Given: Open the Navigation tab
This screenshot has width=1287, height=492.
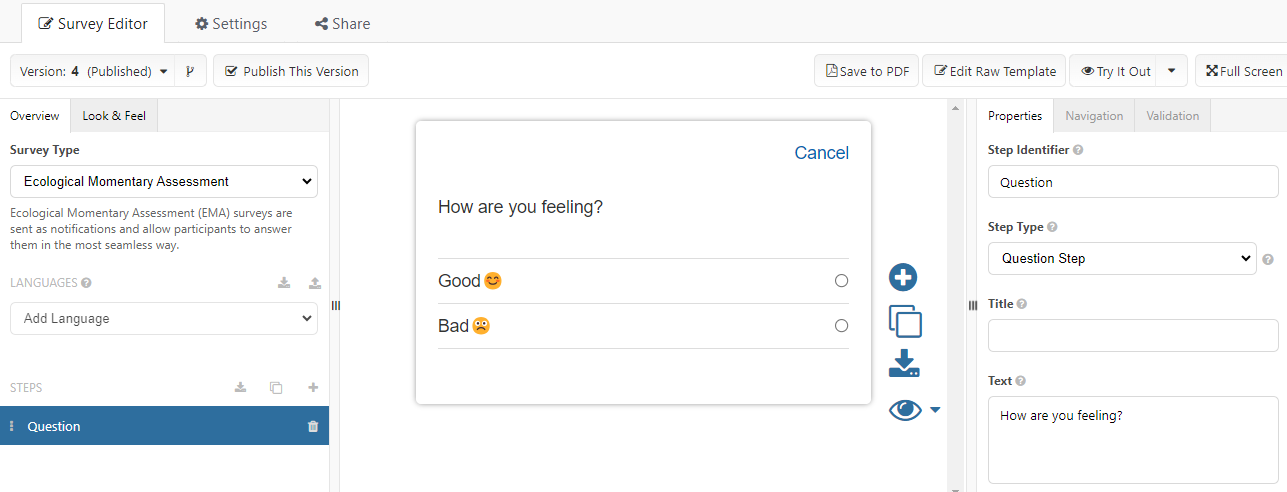Looking at the screenshot, I should (1094, 116).
